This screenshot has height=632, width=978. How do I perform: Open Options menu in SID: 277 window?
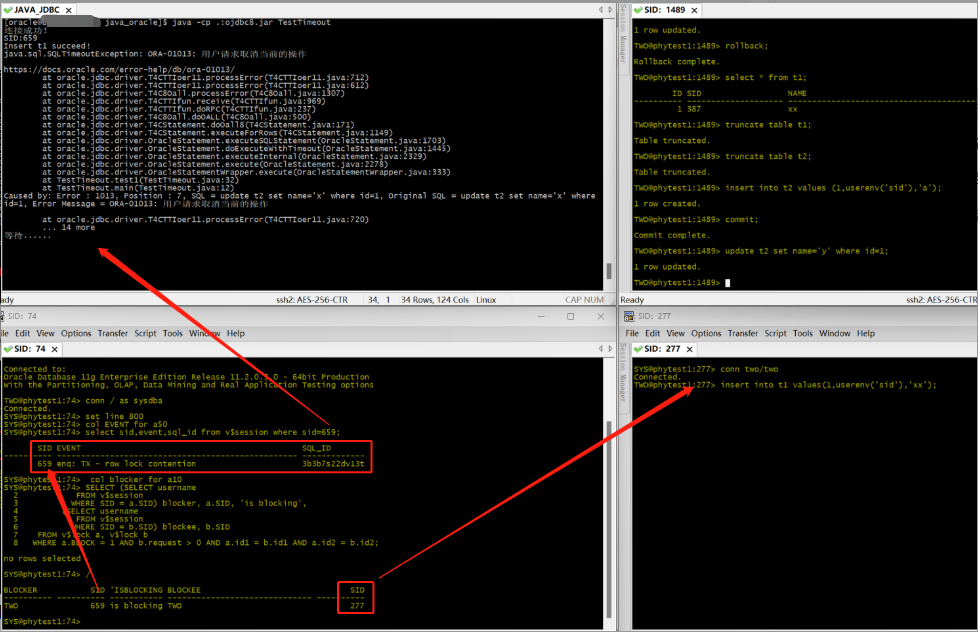[706, 333]
